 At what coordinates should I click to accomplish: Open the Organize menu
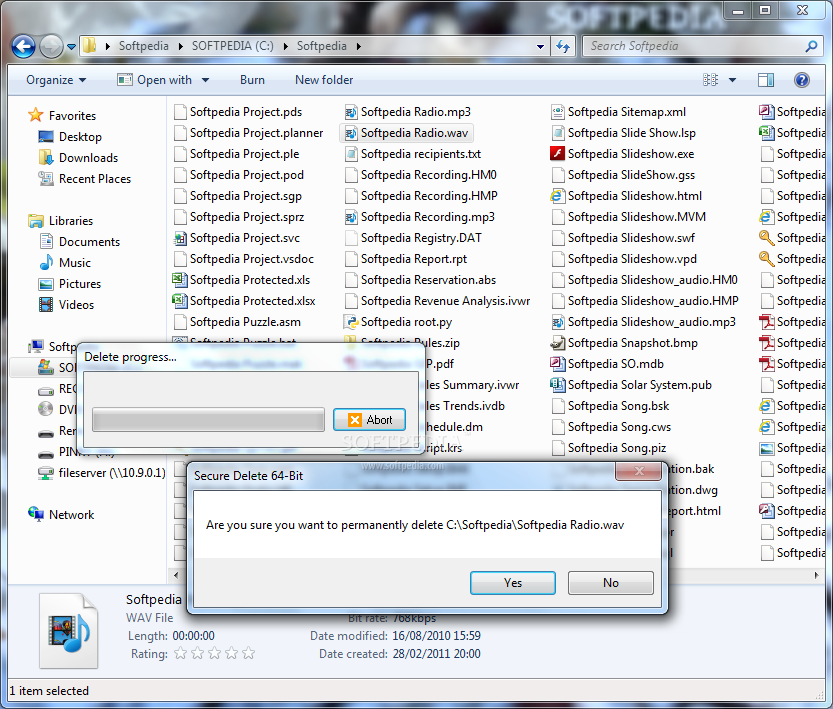[56, 80]
